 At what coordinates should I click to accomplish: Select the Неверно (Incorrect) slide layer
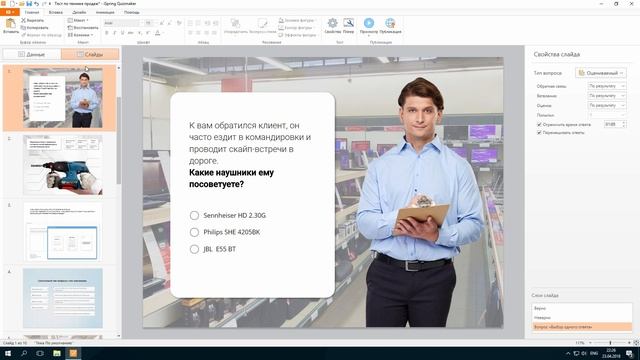point(582,317)
